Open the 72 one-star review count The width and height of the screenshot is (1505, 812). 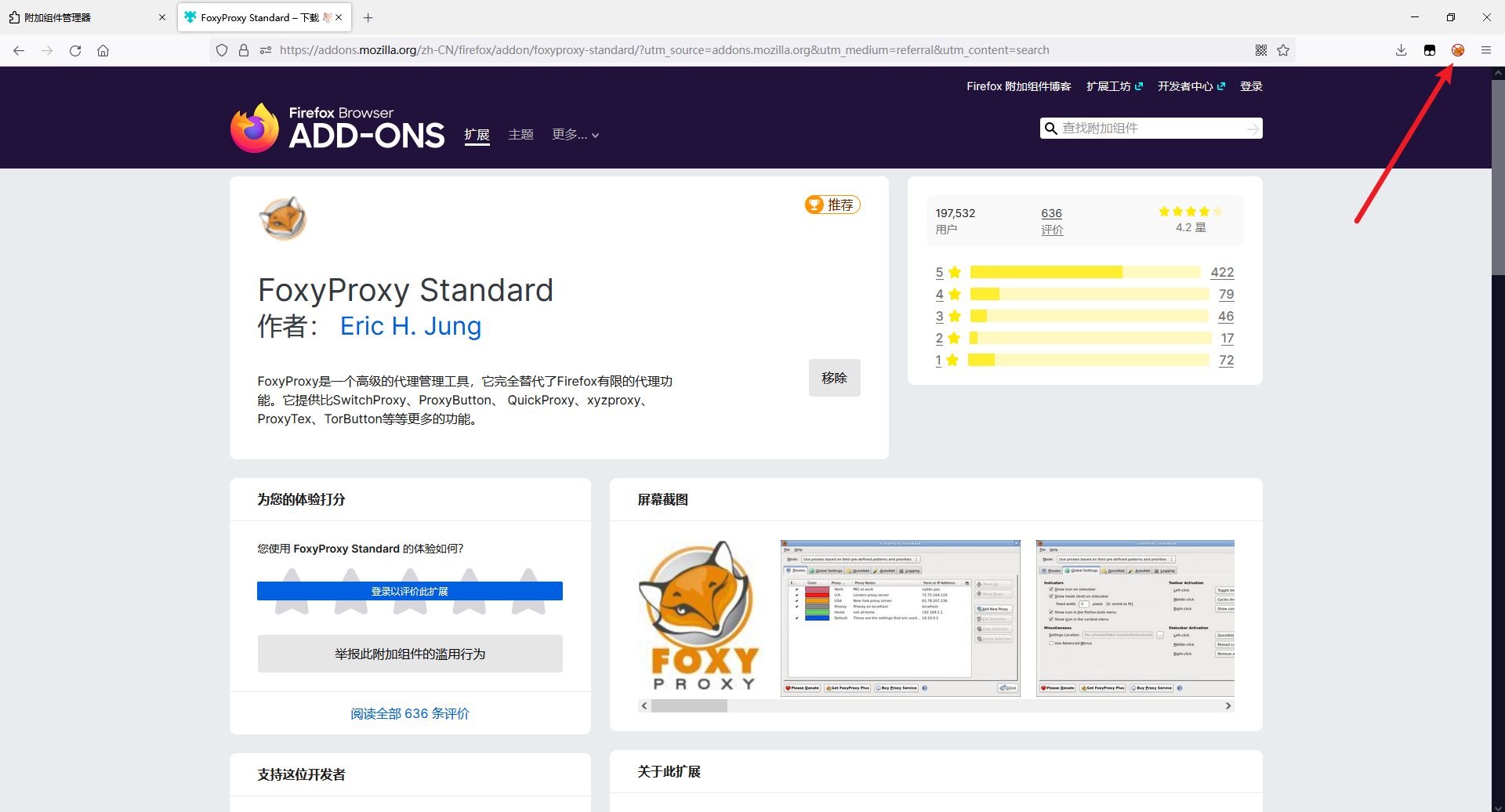[1227, 360]
